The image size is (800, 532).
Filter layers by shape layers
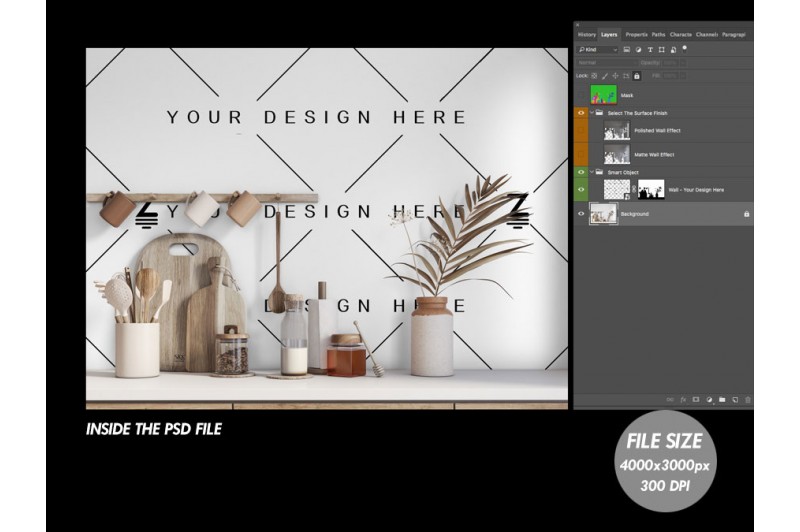pyautogui.click(x=662, y=49)
